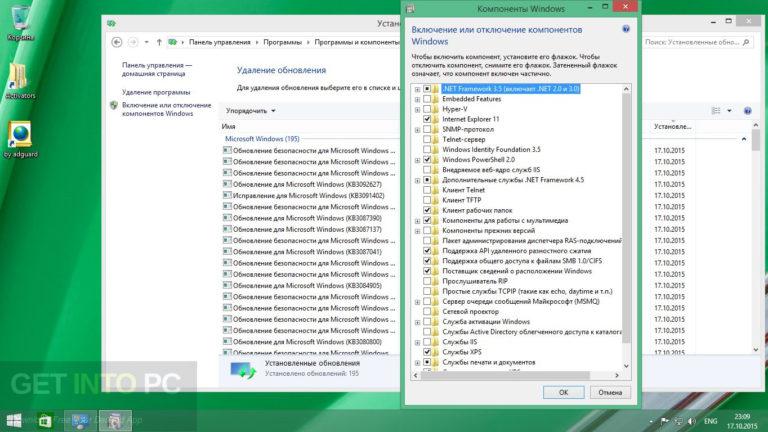Click the view options icon in updates toolbar
Image resolution: width=768 pixels, height=432 pixels.
click(716, 111)
